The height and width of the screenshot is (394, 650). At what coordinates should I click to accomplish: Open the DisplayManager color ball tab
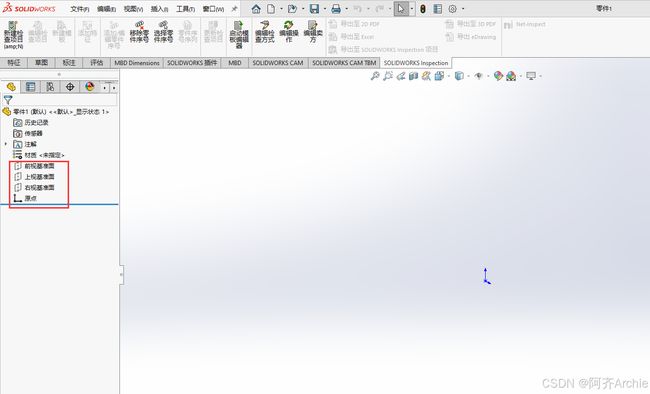point(90,87)
